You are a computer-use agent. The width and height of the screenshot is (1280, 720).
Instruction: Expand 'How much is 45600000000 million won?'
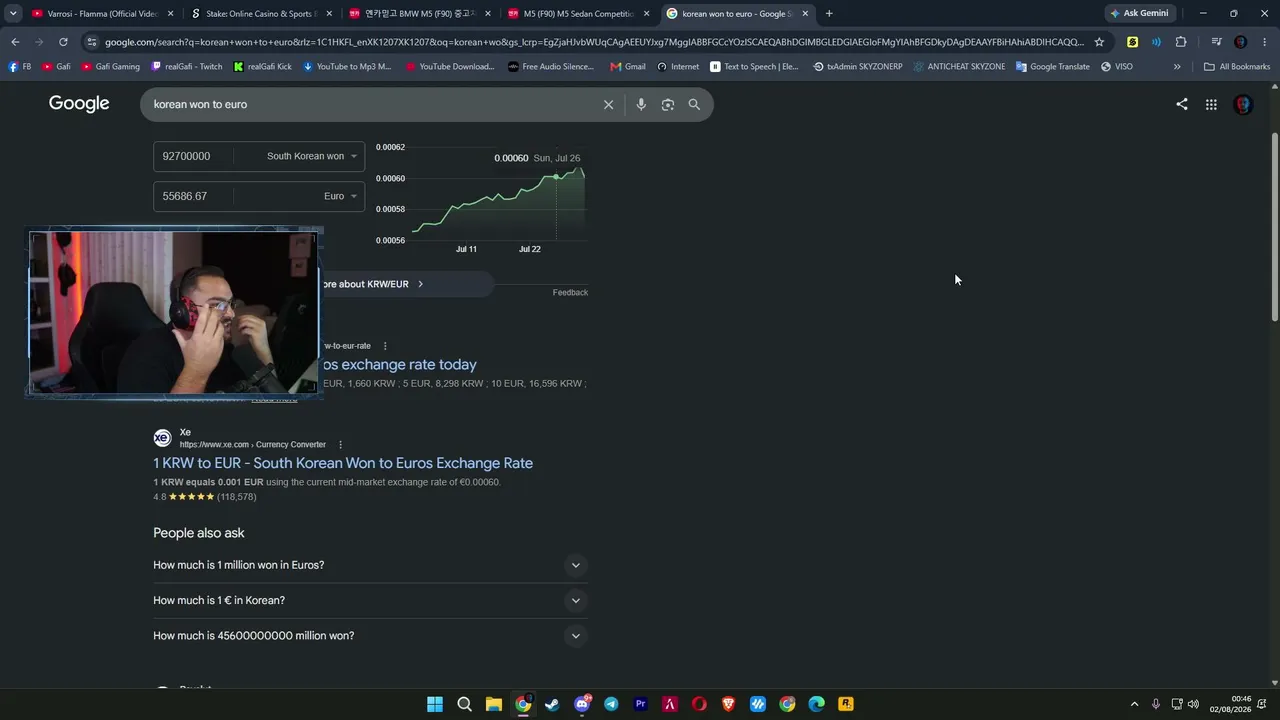(370, 636)
